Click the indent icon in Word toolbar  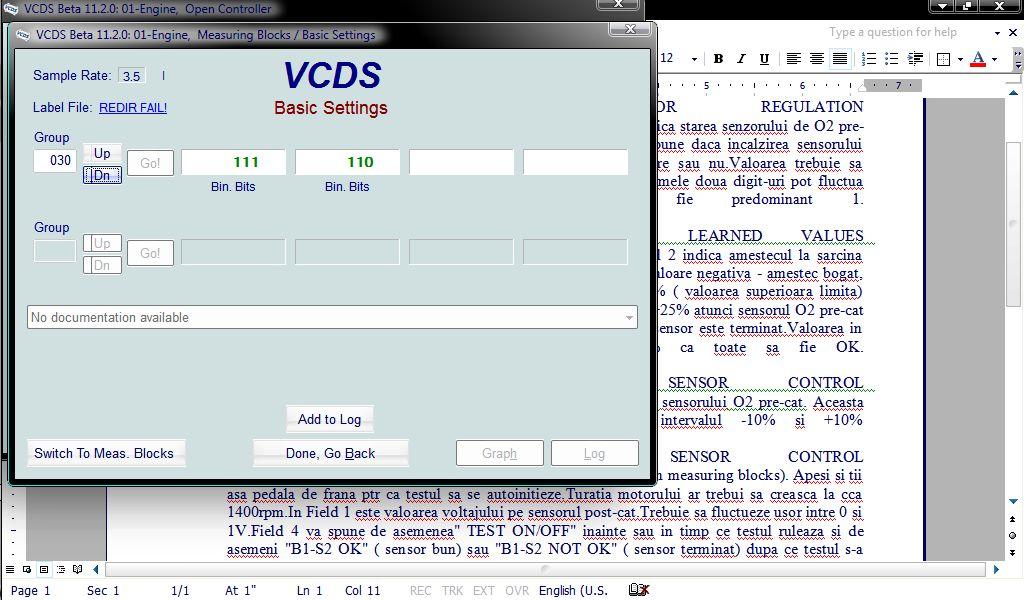915,59
